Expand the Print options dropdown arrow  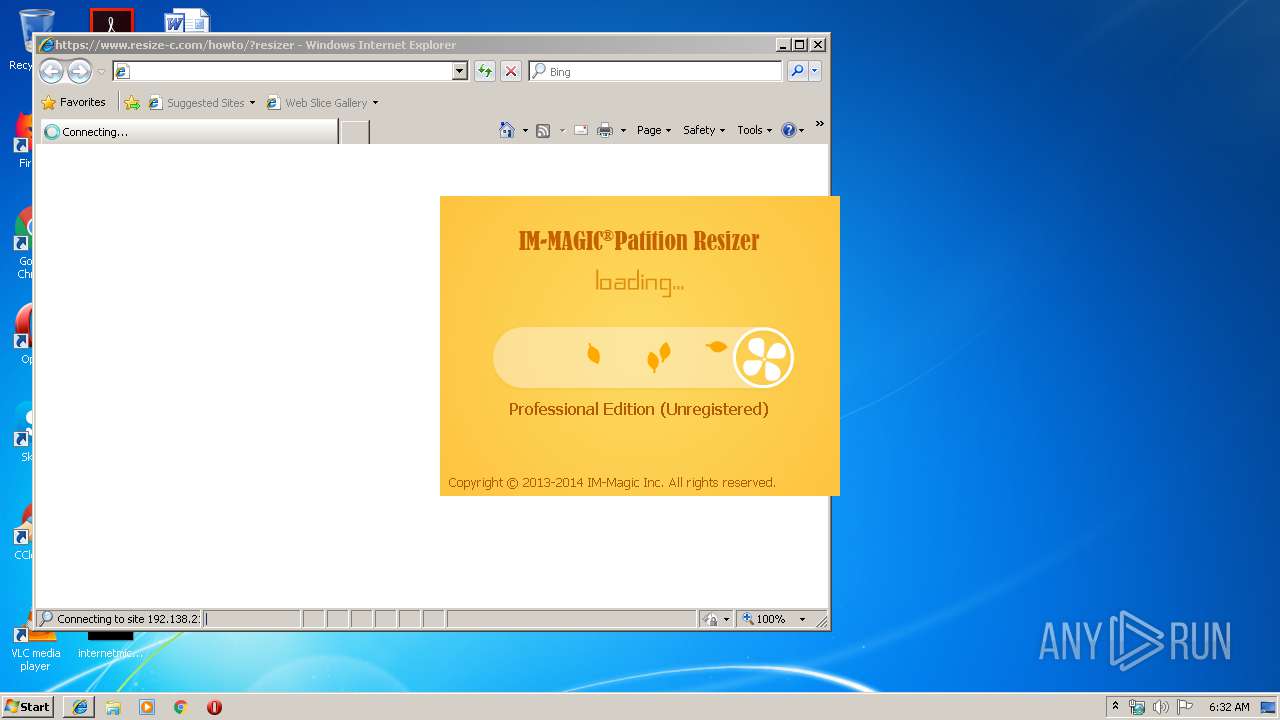pyautogui.click(x=623, y=130)
